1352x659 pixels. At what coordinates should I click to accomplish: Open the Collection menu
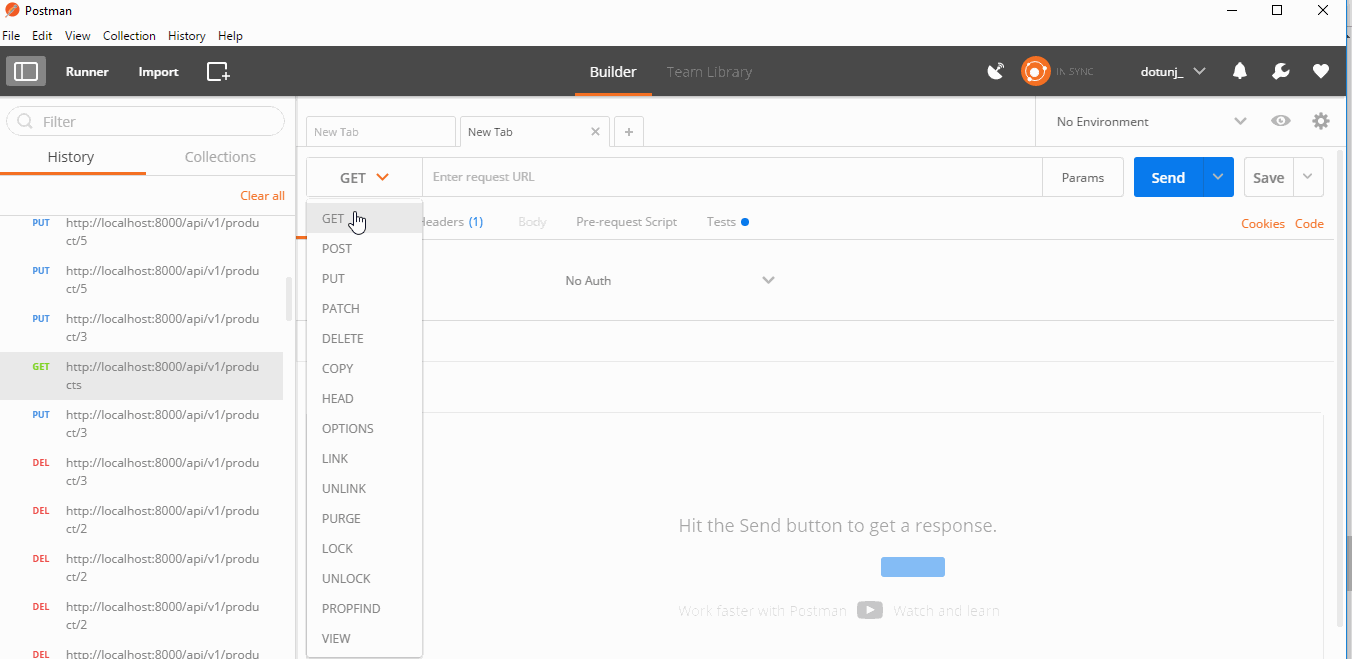click(x=129, y=36)
